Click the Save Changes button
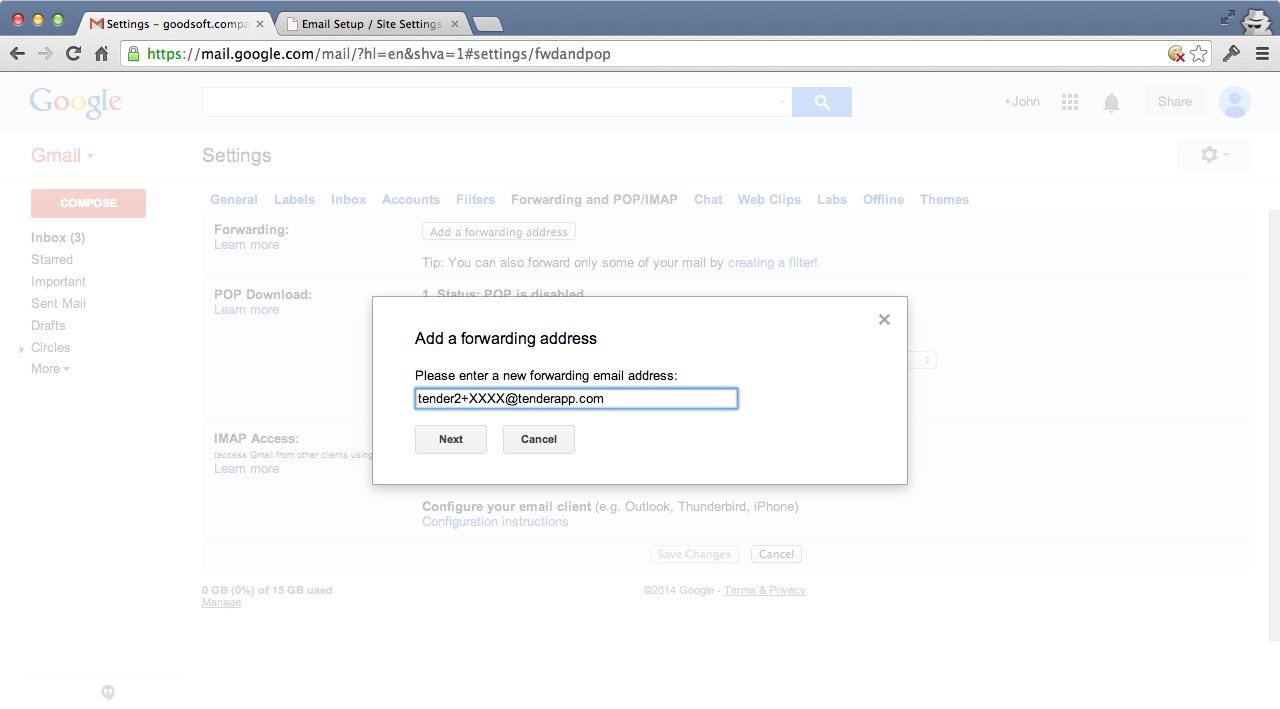The image size is (1280, 709). tap(695, 554)
